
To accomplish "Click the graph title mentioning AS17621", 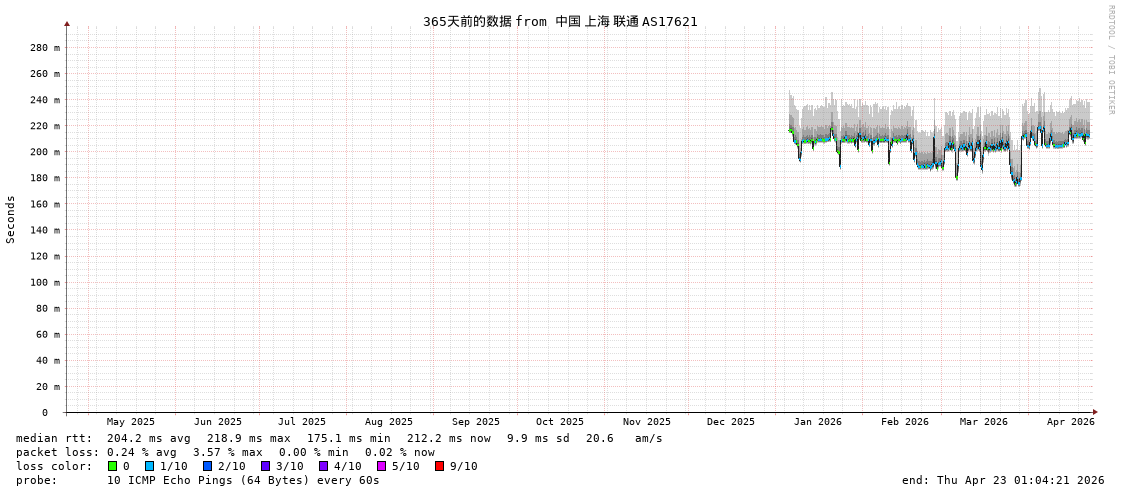I will (560, 21).
